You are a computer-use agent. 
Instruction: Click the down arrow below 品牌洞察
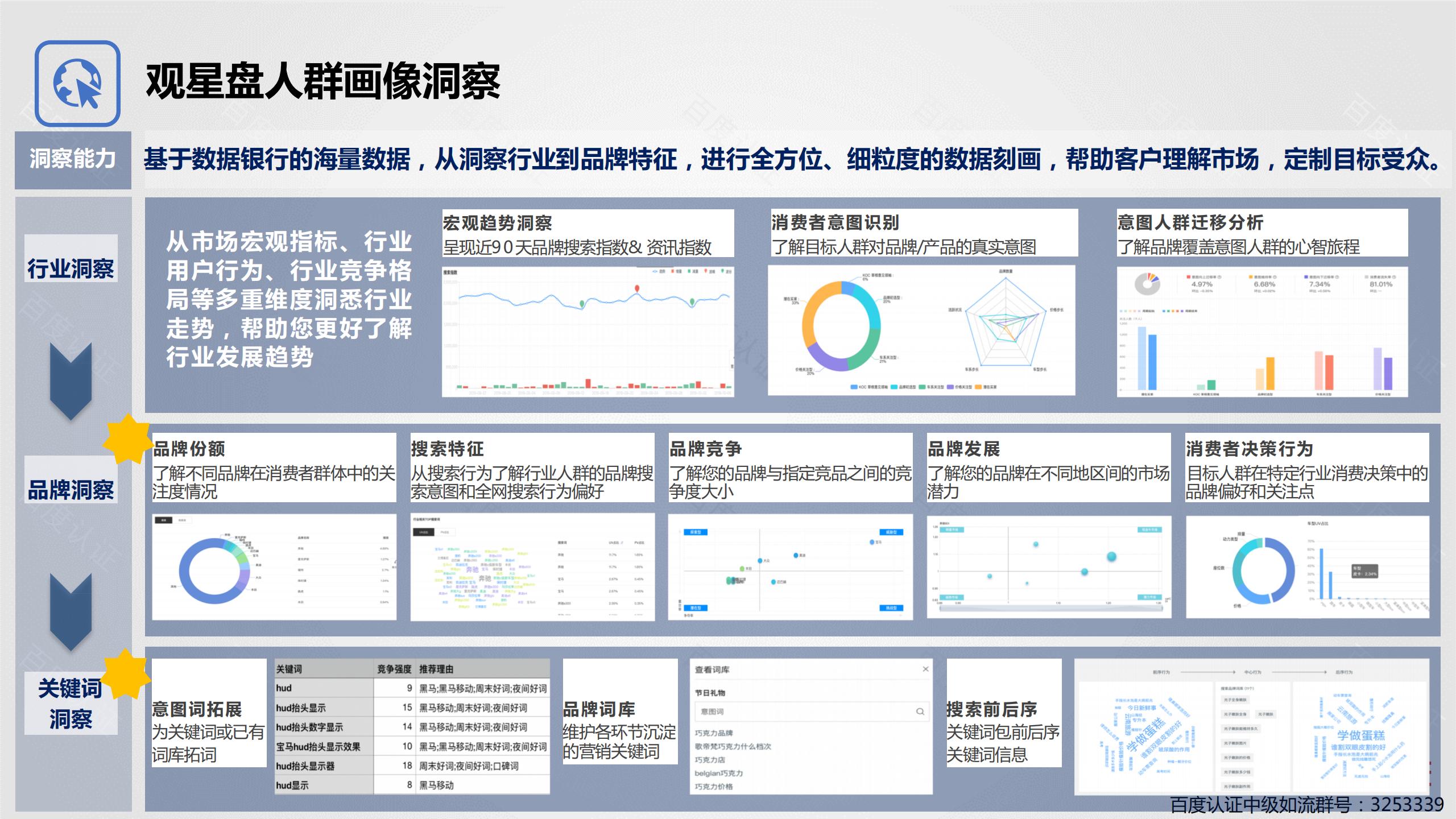coord(71,613)
